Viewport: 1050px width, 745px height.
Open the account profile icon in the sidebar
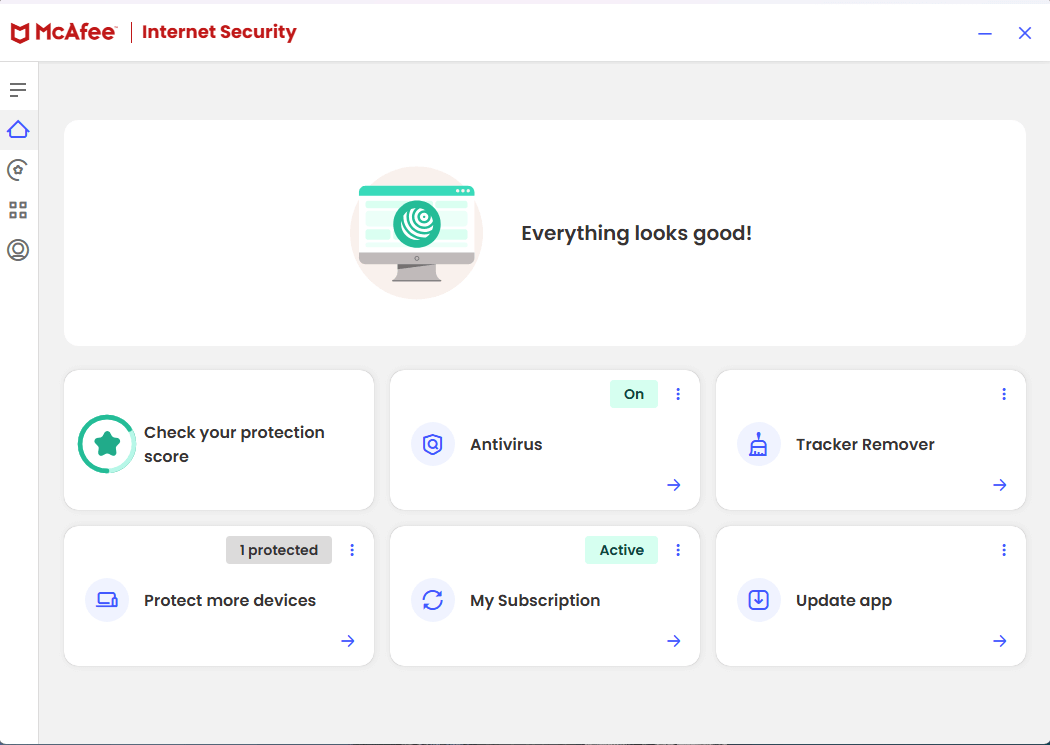[x=18, y=250]
